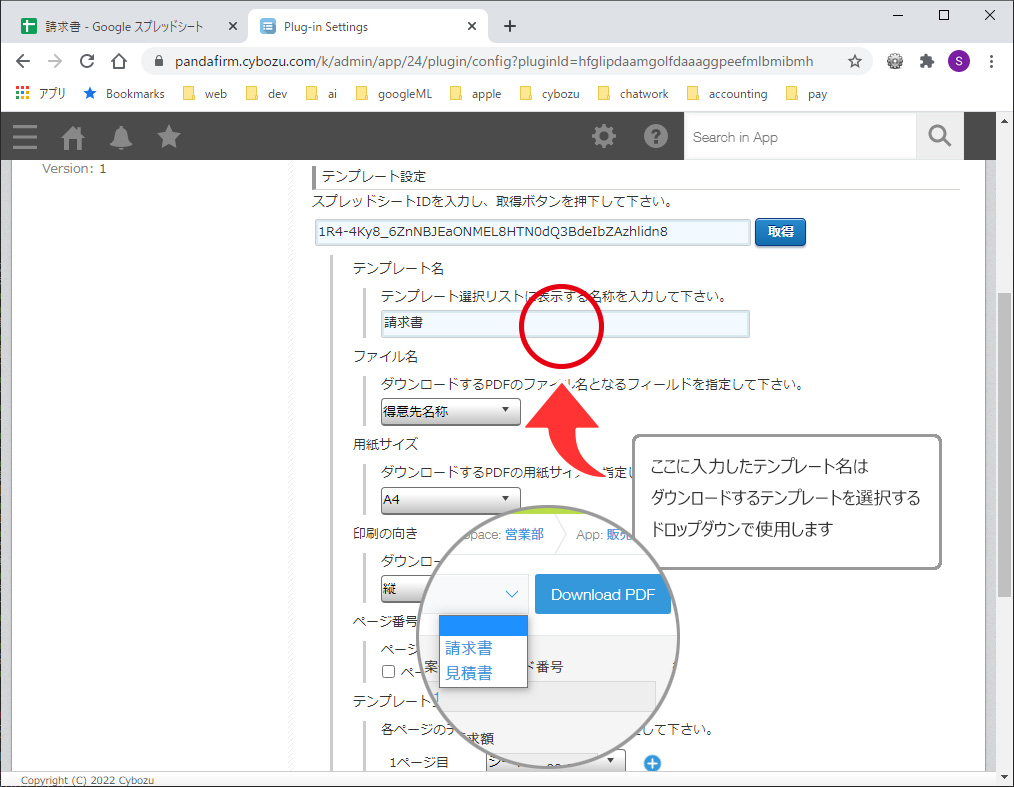Toggle the page number checkbox

tap(389, 672)
